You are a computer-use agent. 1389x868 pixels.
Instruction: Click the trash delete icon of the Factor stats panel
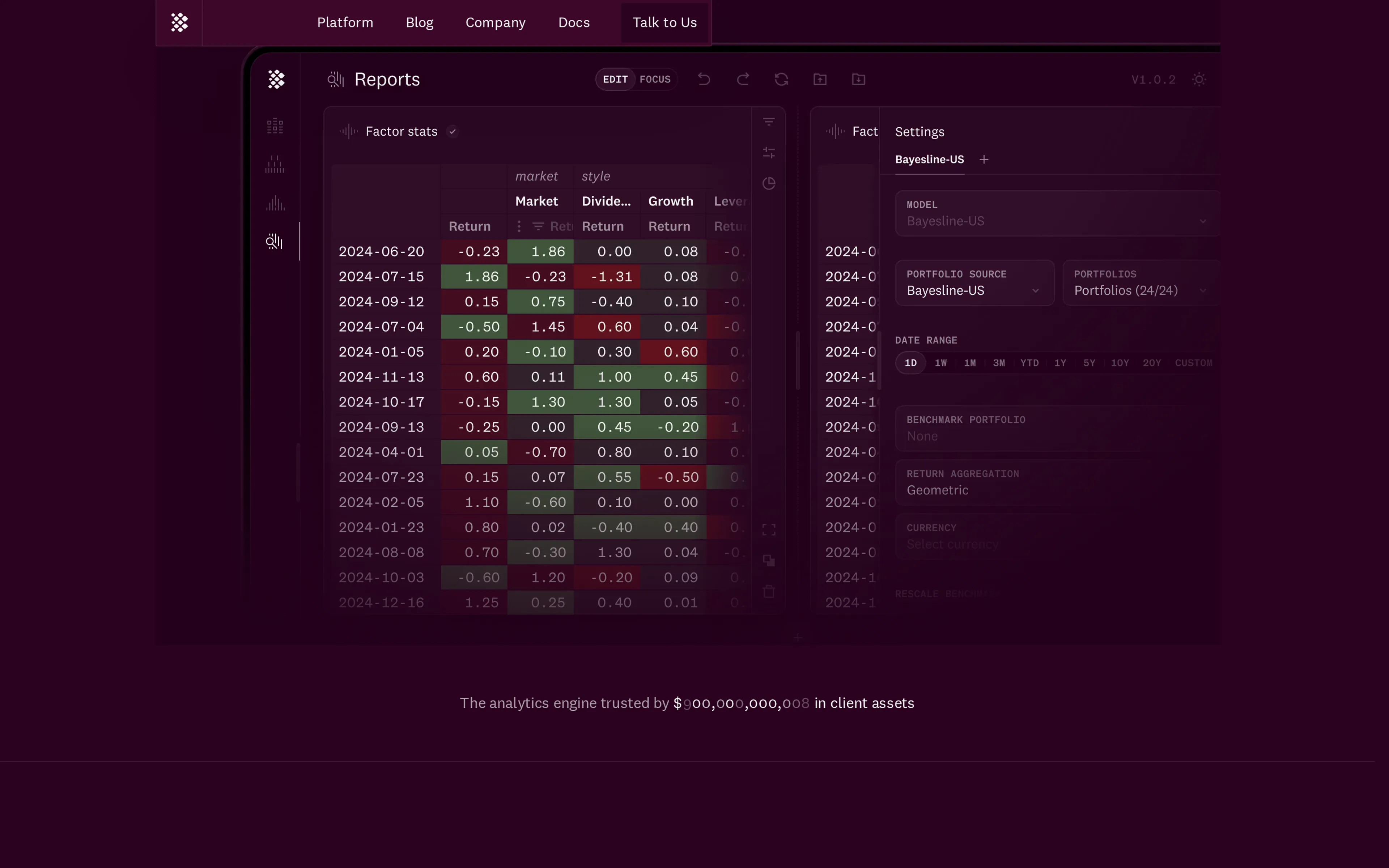pos(769,591)
